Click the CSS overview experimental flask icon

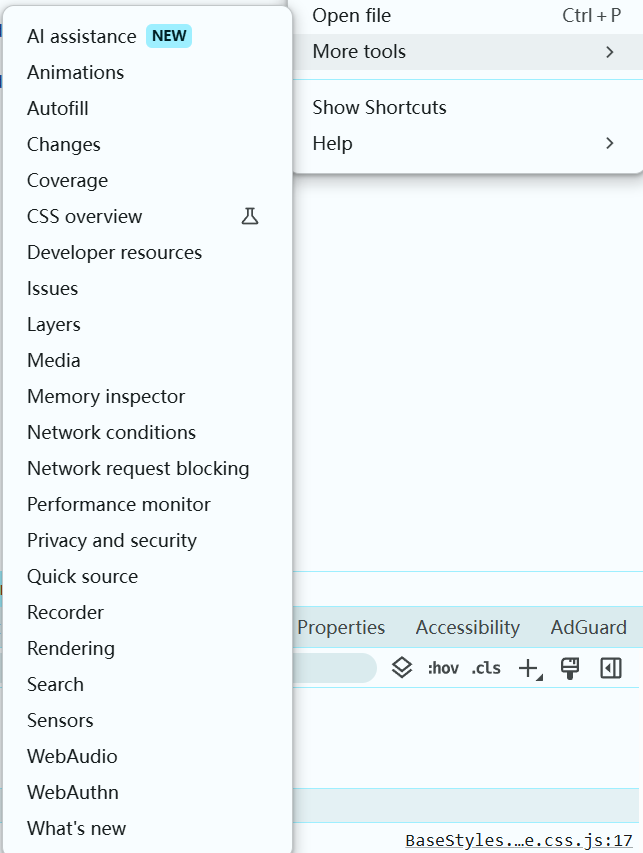[x=250, y=216]
